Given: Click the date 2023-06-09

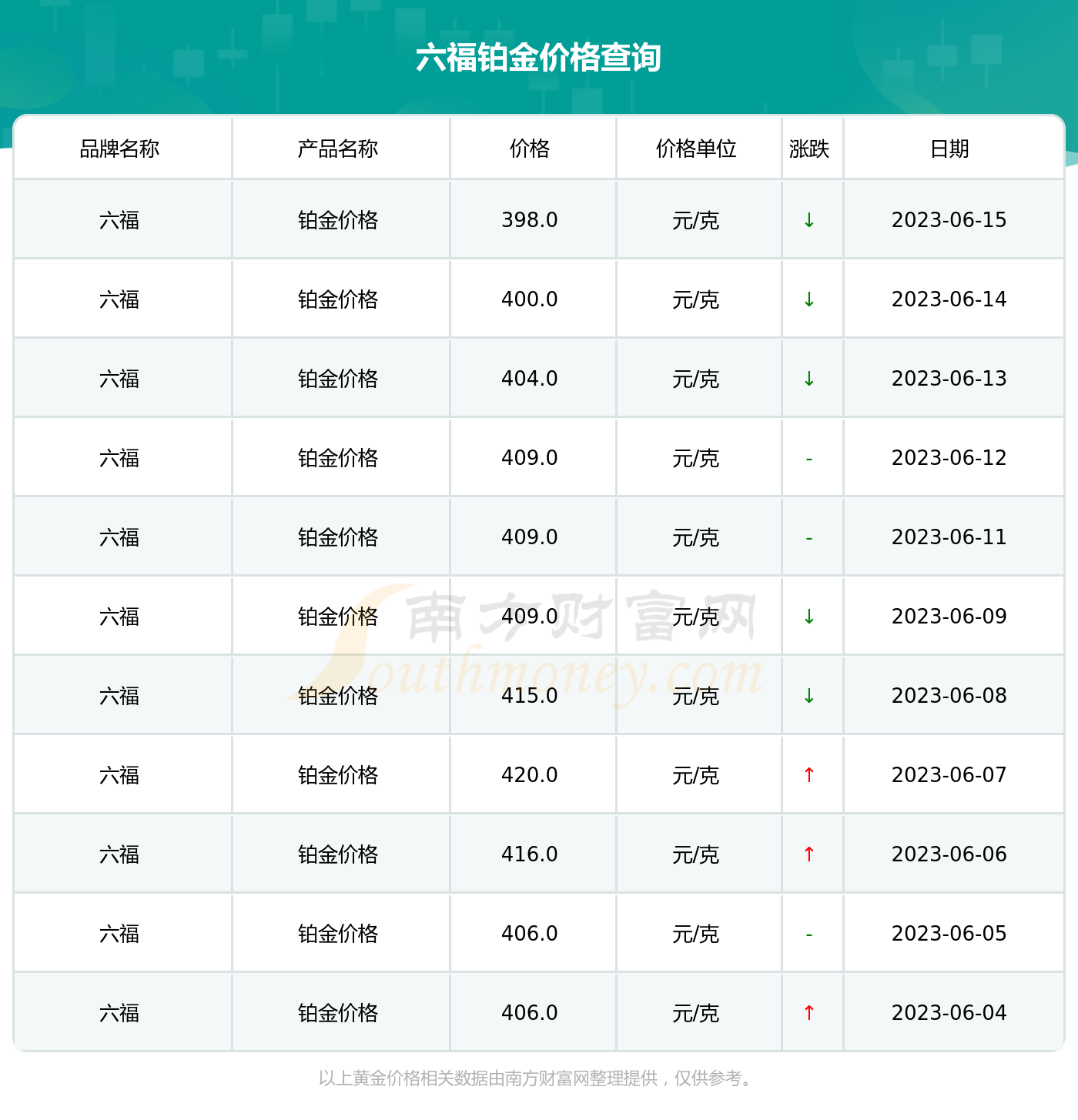Looking at the screenshot, I should [x=949, y=617].
